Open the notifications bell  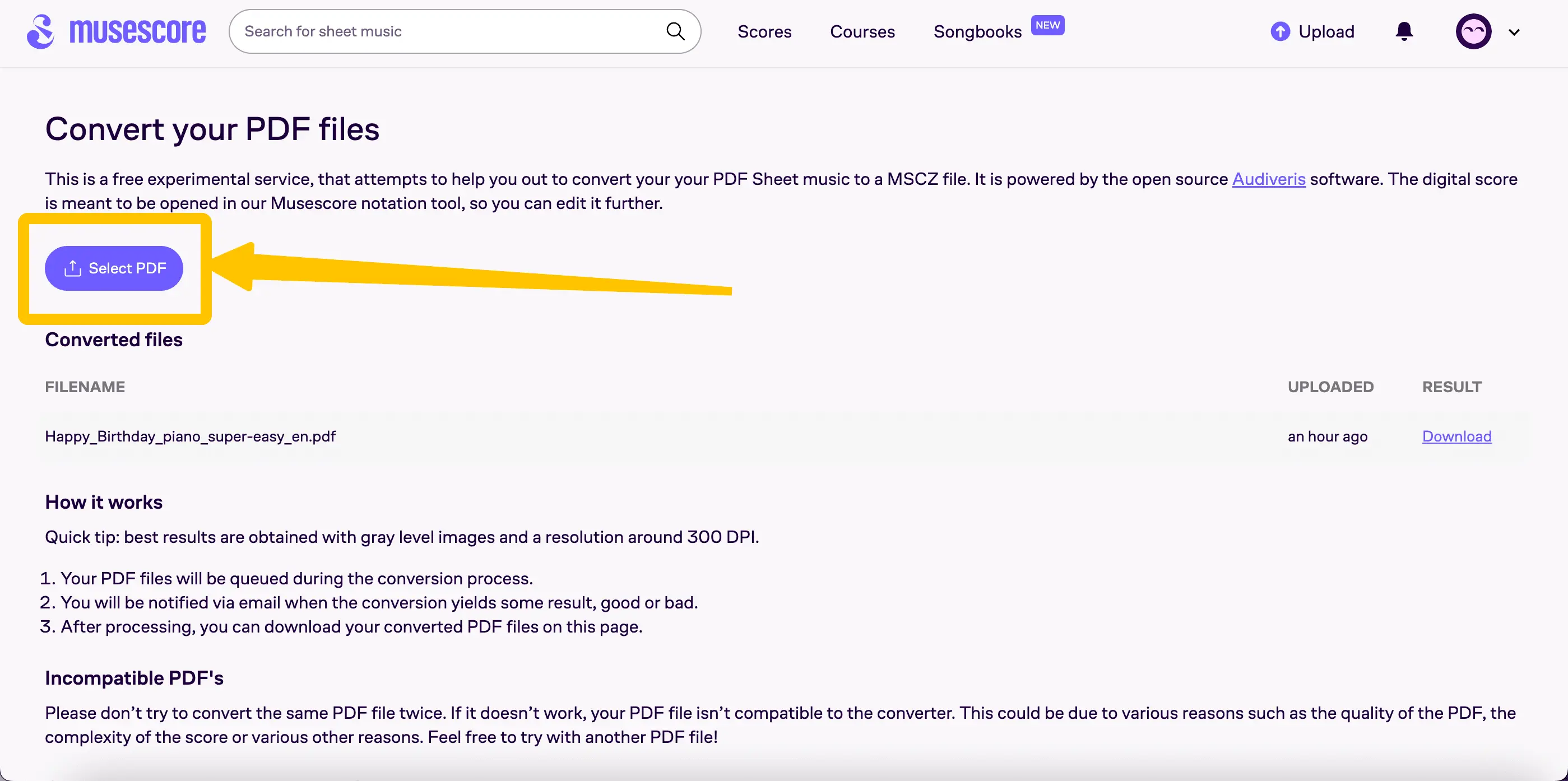click(x=1404, y=31)
